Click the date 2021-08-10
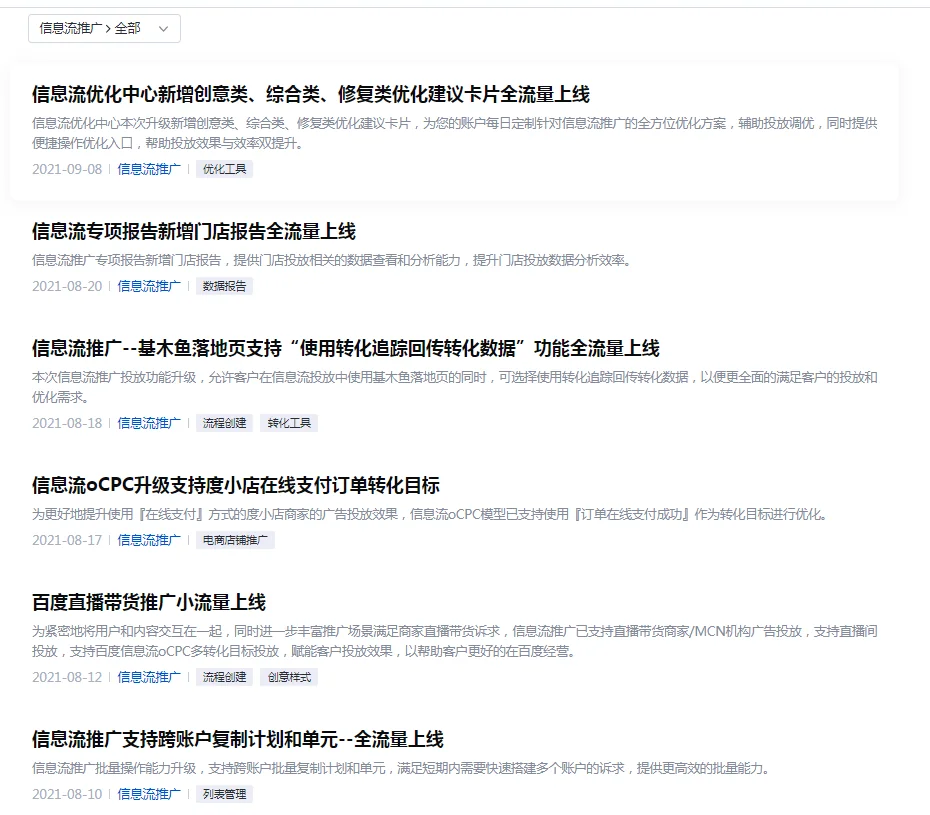This screenshot has width=930, height=815. tap(67, 794)
